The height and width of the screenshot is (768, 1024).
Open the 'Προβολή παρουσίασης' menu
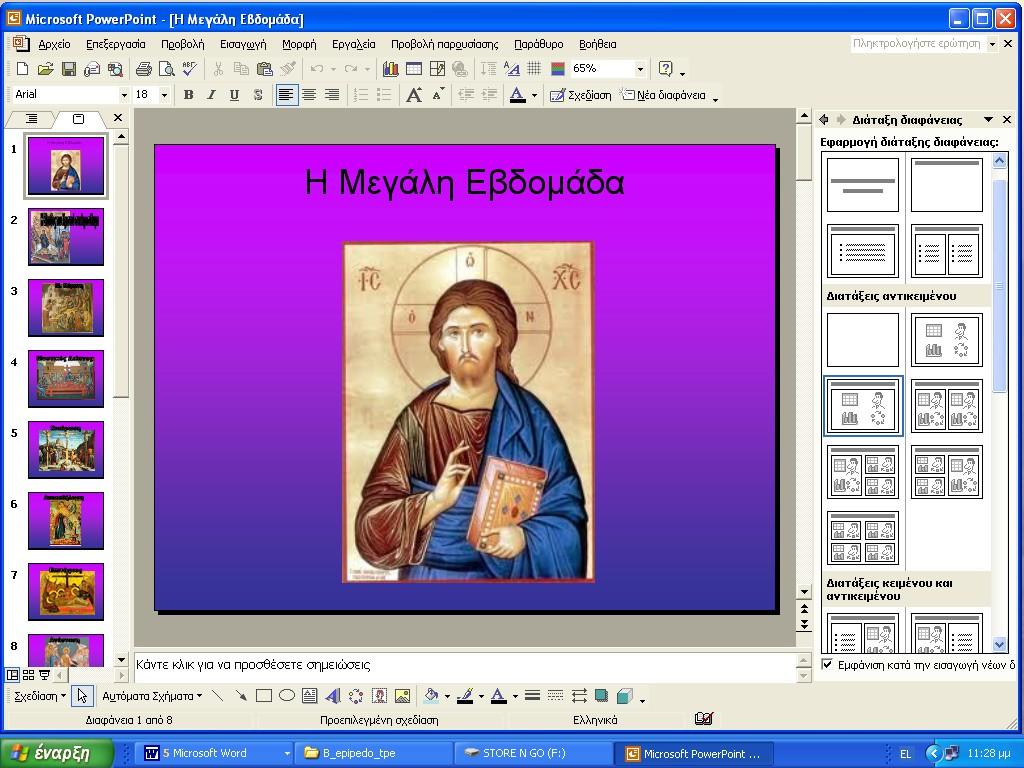click(x=444, y=44)
